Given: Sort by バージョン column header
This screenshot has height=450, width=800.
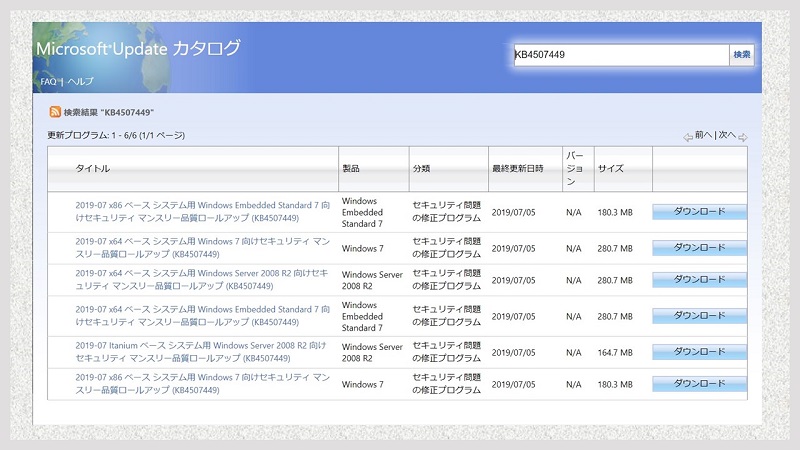Looking at the screenshot, I should [x=575, y=168].
